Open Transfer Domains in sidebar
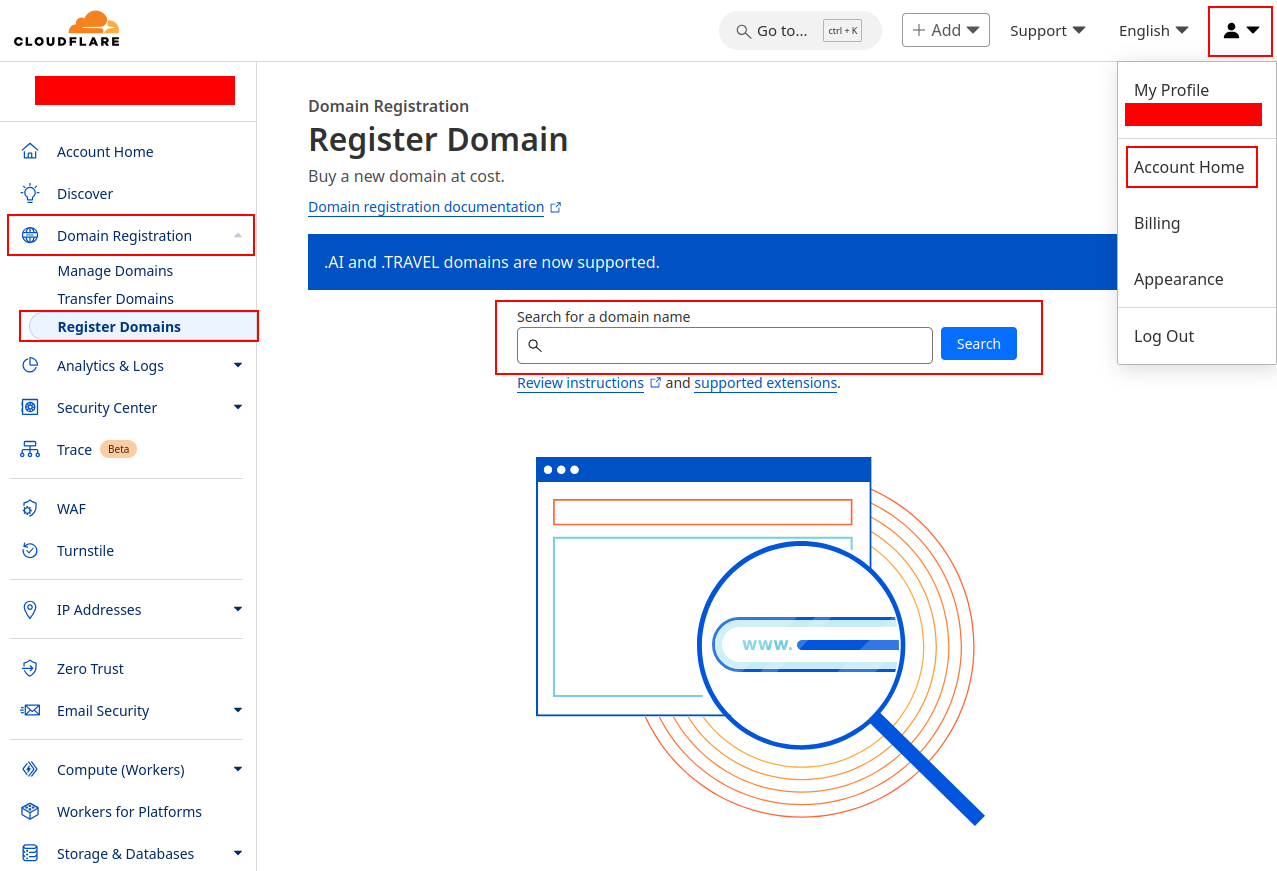 click(x=115, y=299)
